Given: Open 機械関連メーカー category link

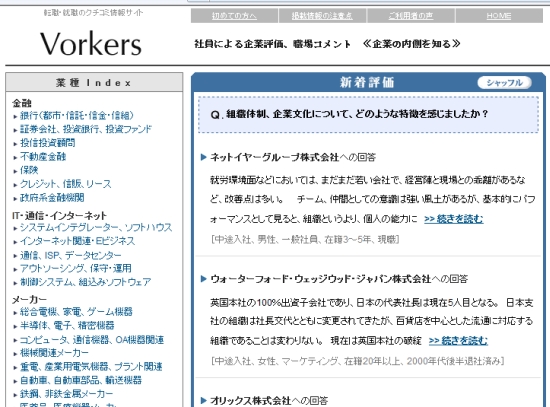Looking at the screenshot, I should (54, 353).
